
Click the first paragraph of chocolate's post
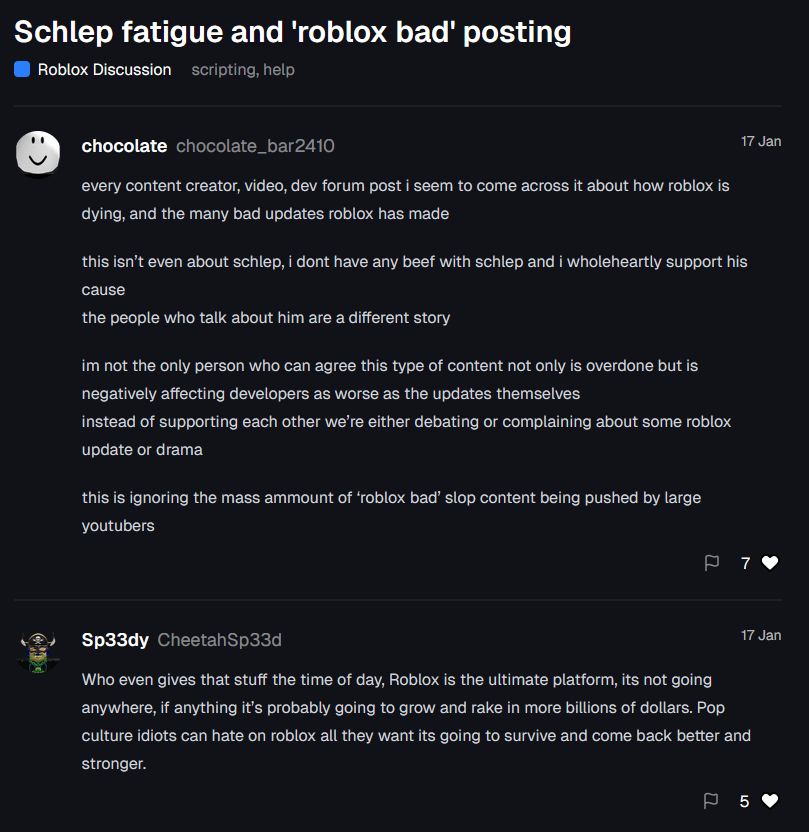pos(405,200)
